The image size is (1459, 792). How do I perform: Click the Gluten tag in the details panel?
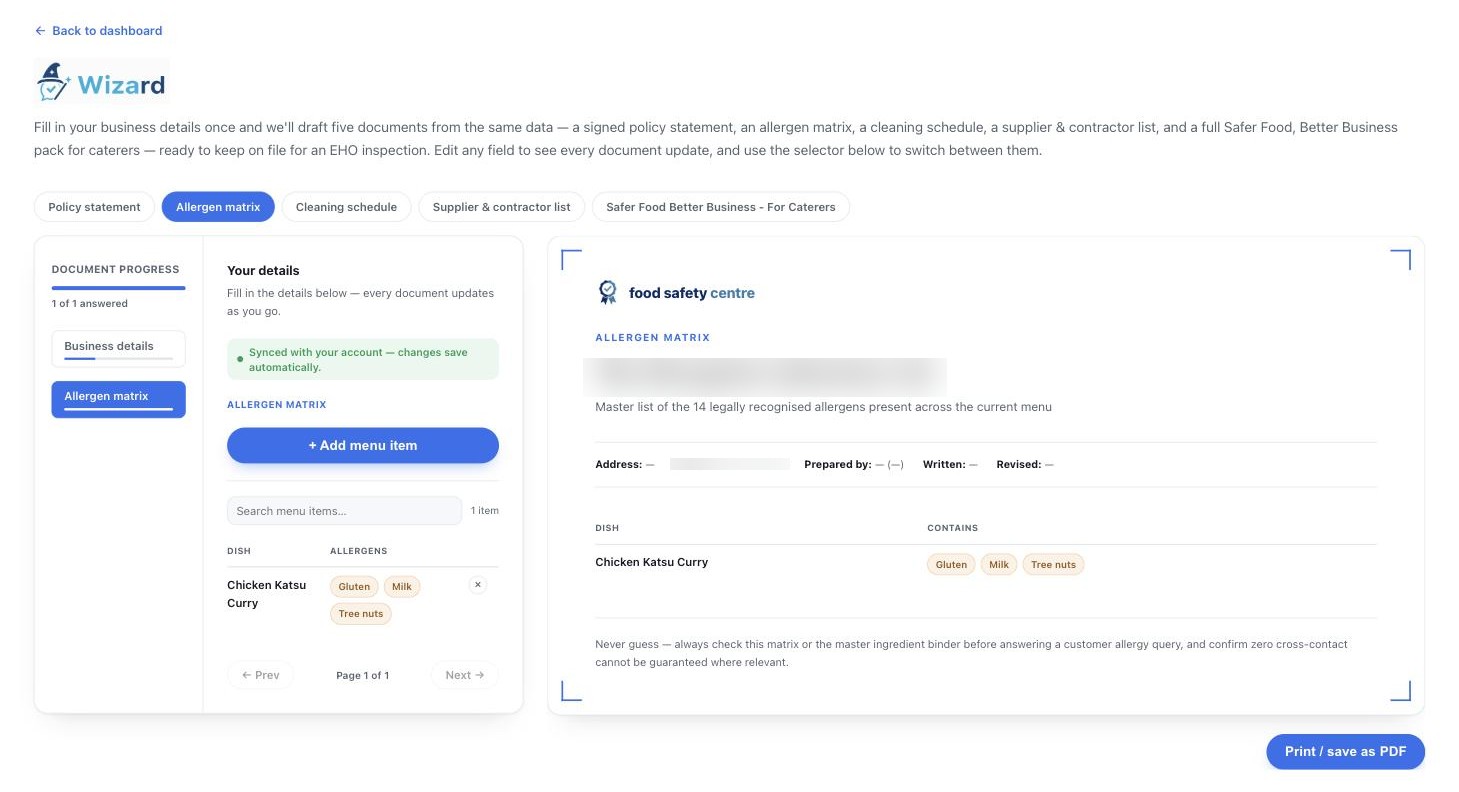tap(354, 587)
